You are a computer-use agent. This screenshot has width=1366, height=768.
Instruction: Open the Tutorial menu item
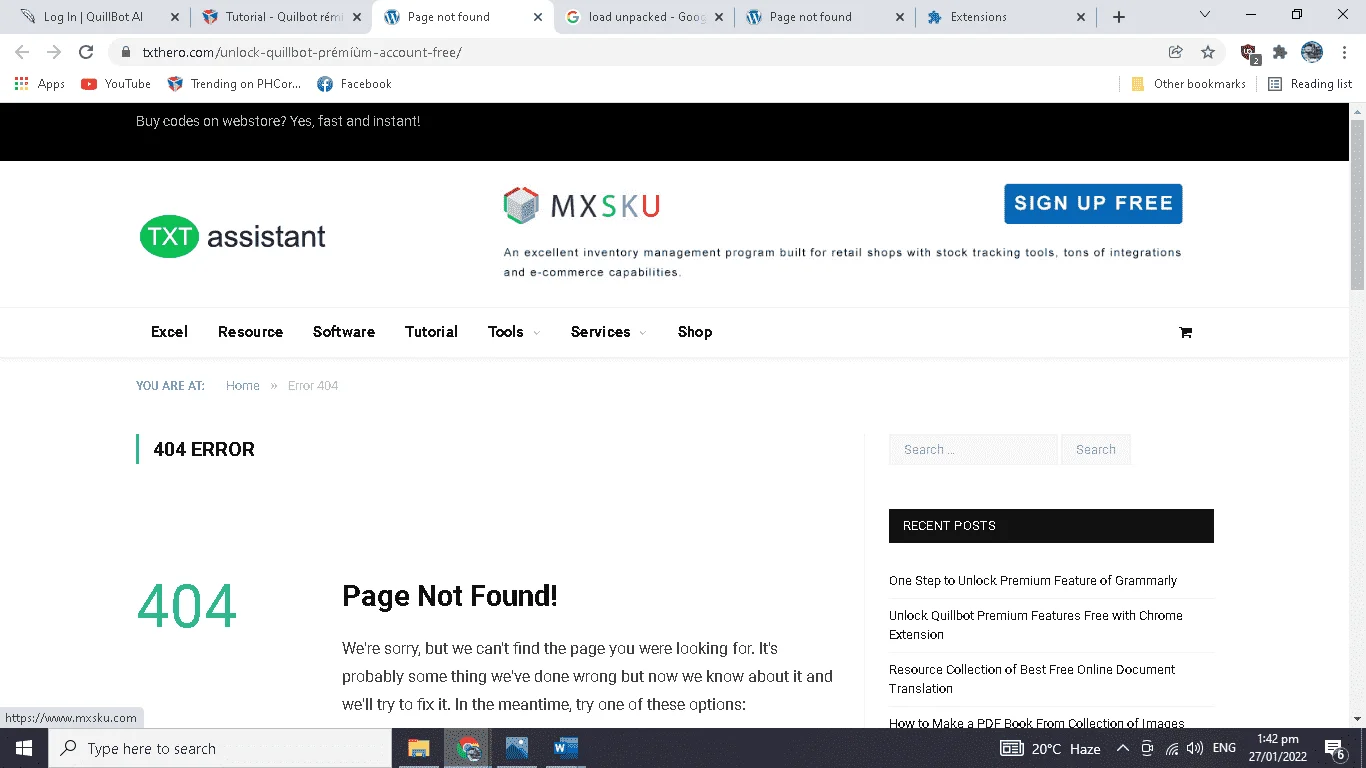pyautogui.click(x=431, y=332)
